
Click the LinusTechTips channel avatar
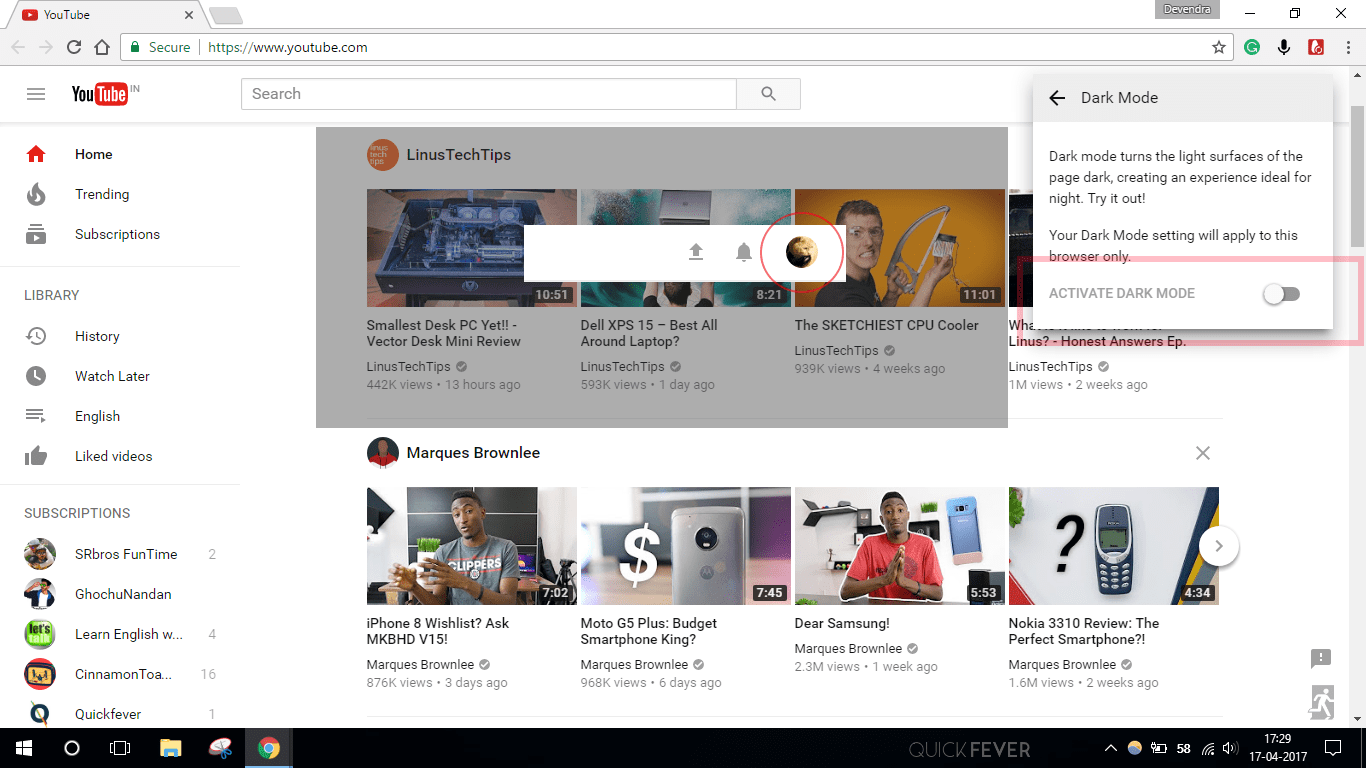382,155
